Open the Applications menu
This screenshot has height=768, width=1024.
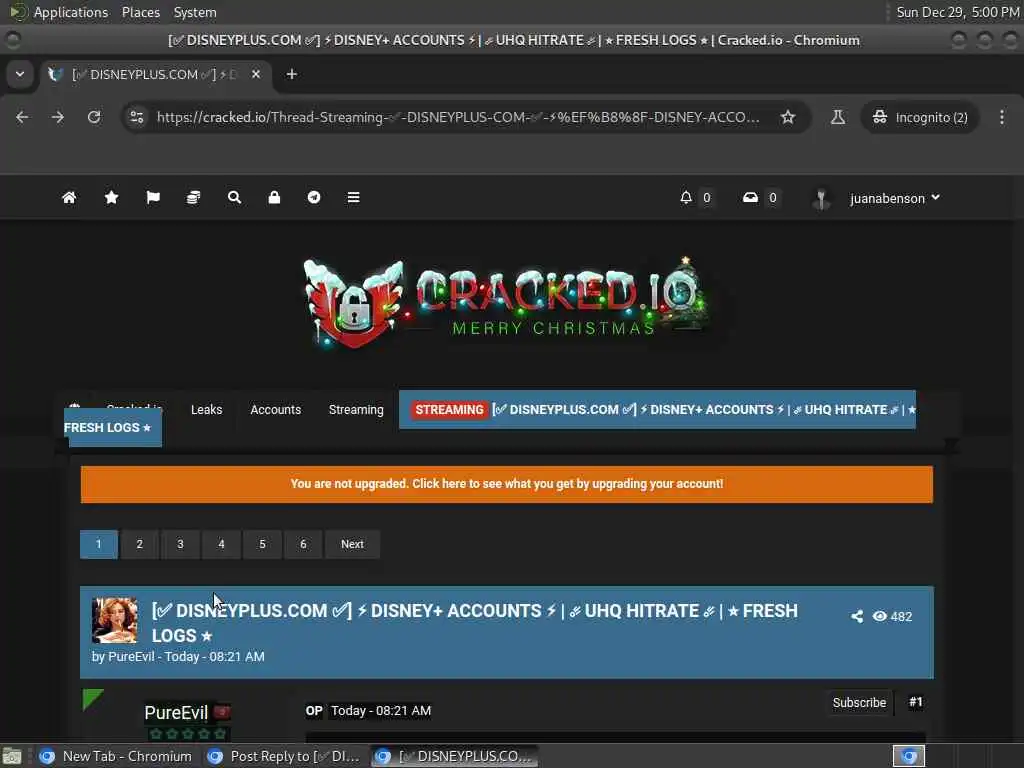[71, 12]
